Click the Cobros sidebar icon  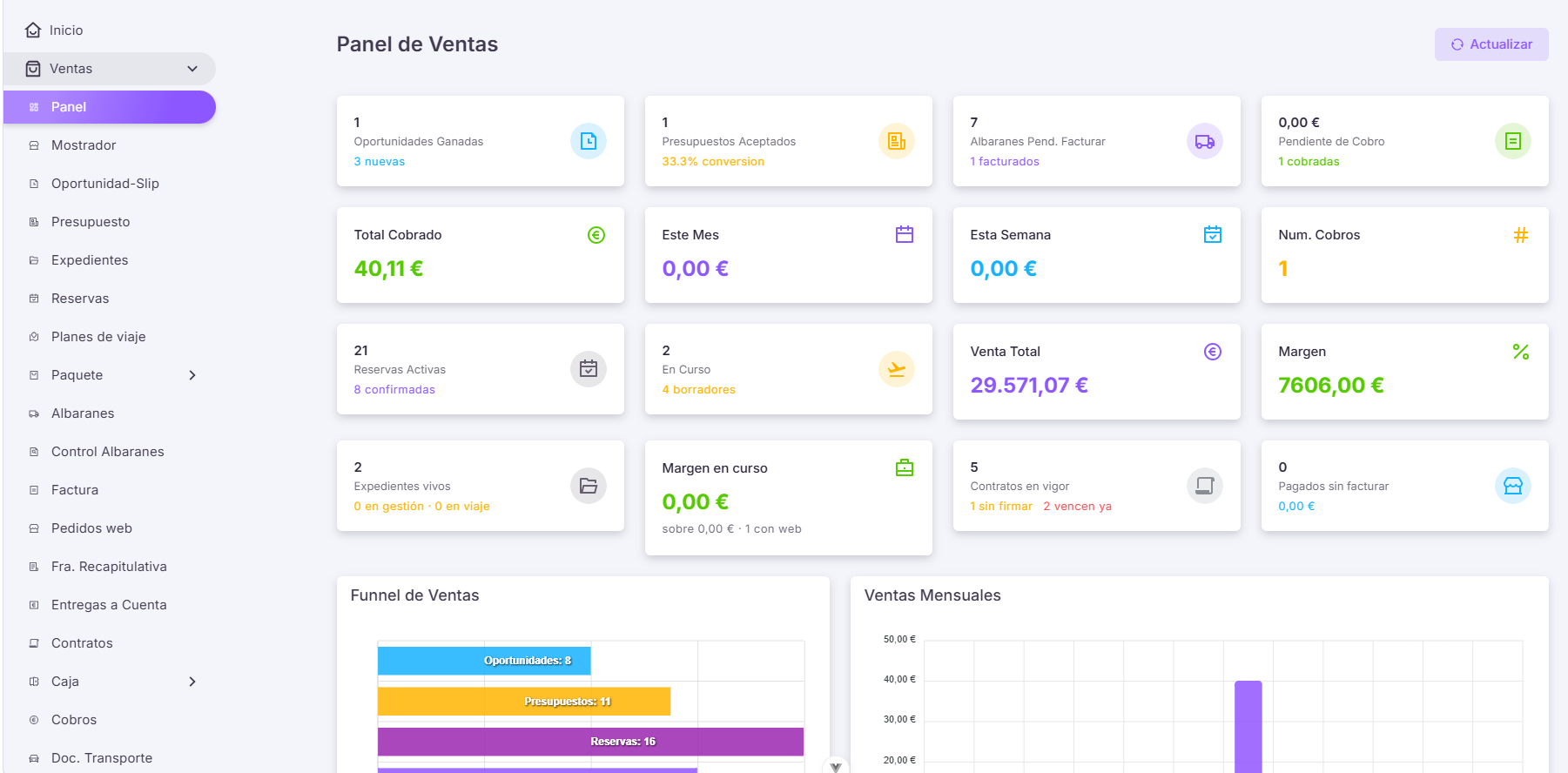[x=34, y=720]
